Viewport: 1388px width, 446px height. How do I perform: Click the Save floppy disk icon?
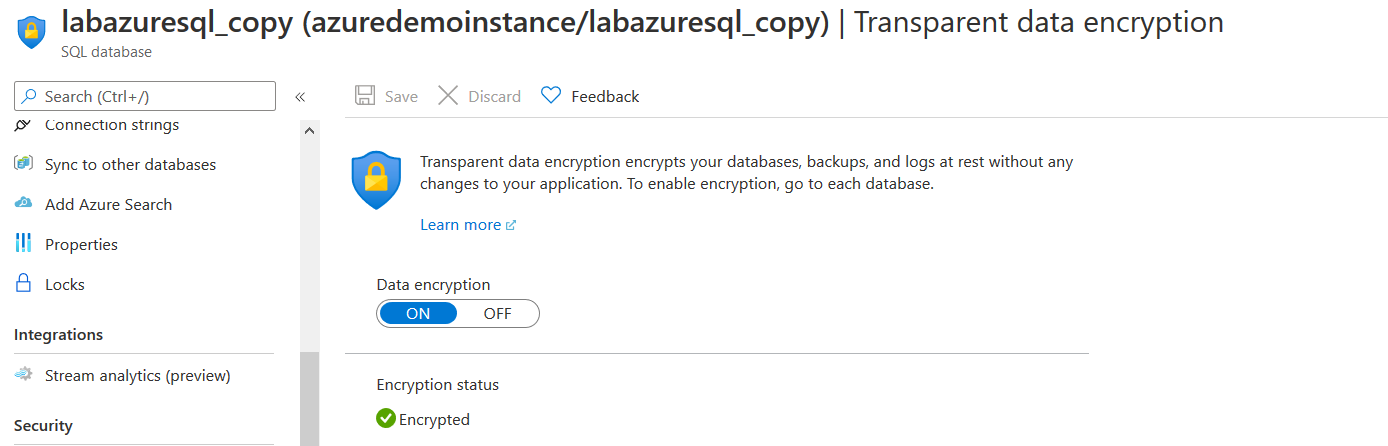[x=365, y=96]
